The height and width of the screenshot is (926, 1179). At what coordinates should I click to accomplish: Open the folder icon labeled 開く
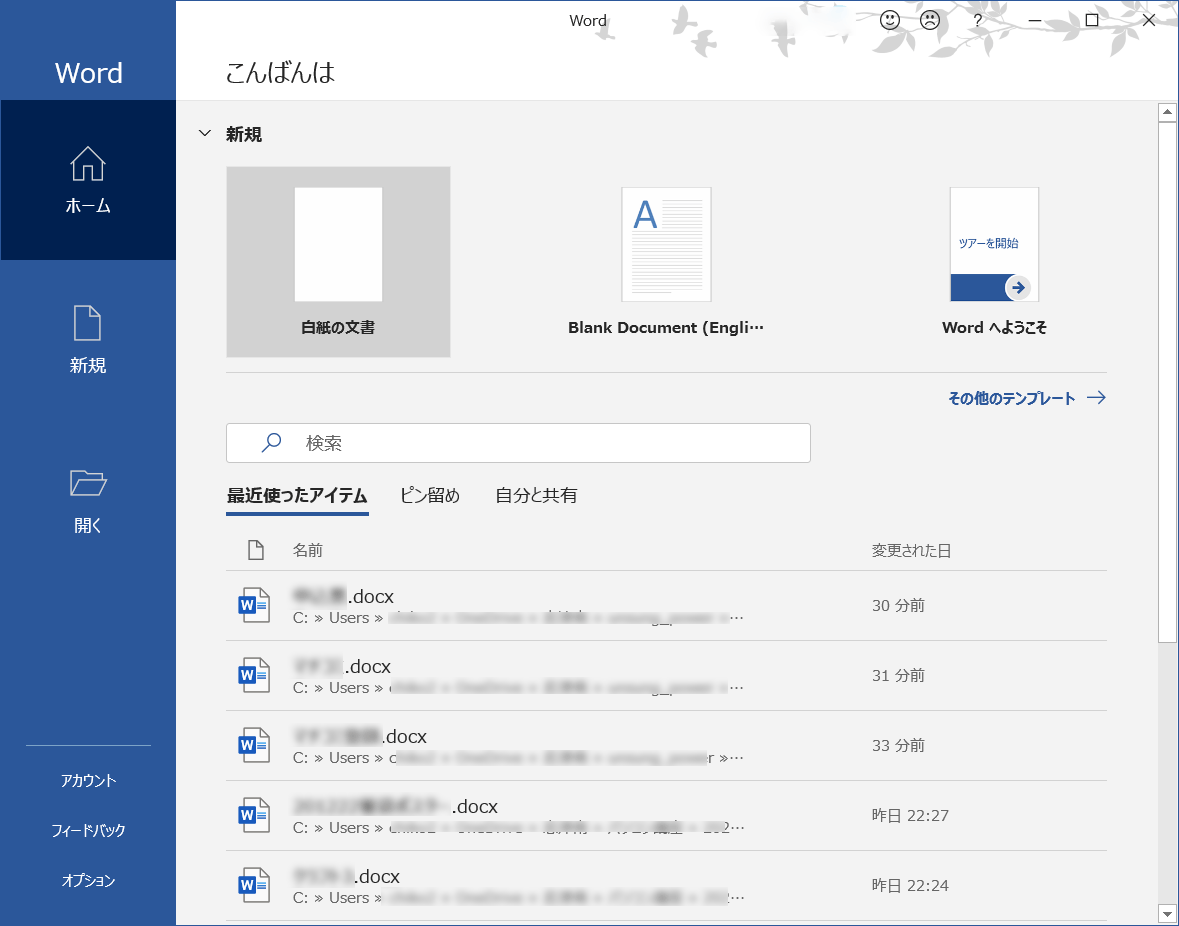tap(88, 483)
